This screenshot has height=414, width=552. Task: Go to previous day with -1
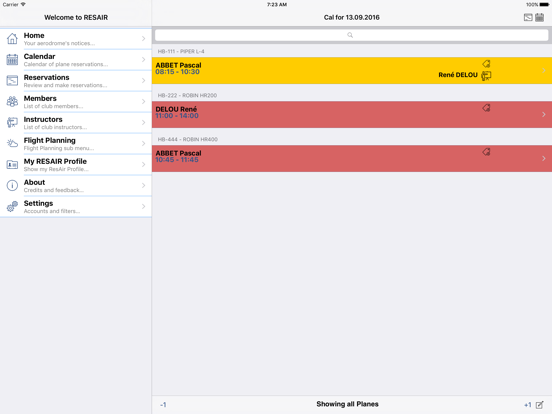[163, 405]
